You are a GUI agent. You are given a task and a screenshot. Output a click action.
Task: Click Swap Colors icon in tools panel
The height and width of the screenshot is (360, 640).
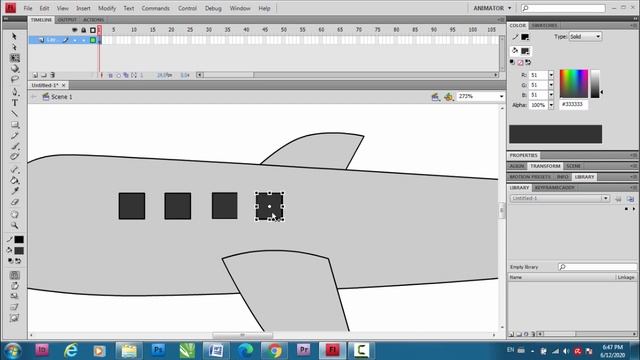click(18, 261)
